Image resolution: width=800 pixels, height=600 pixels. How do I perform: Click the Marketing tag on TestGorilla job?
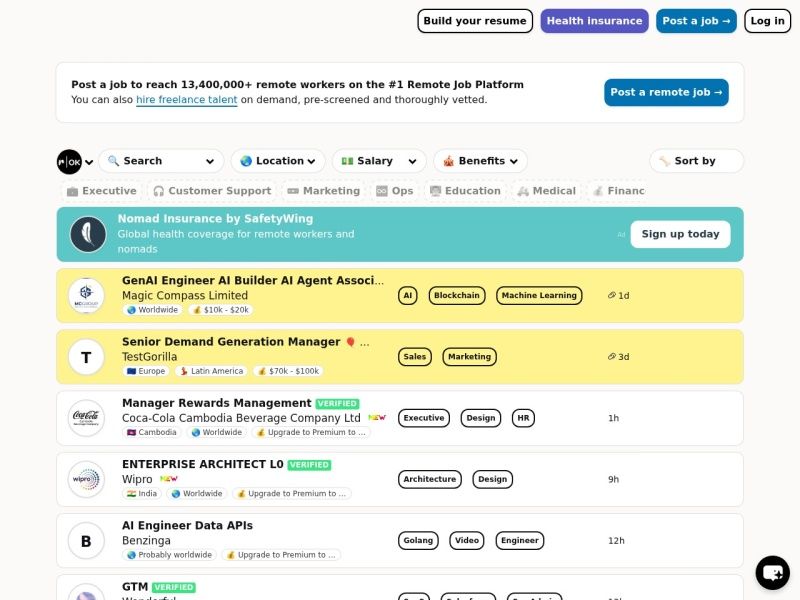click(469, 357)
